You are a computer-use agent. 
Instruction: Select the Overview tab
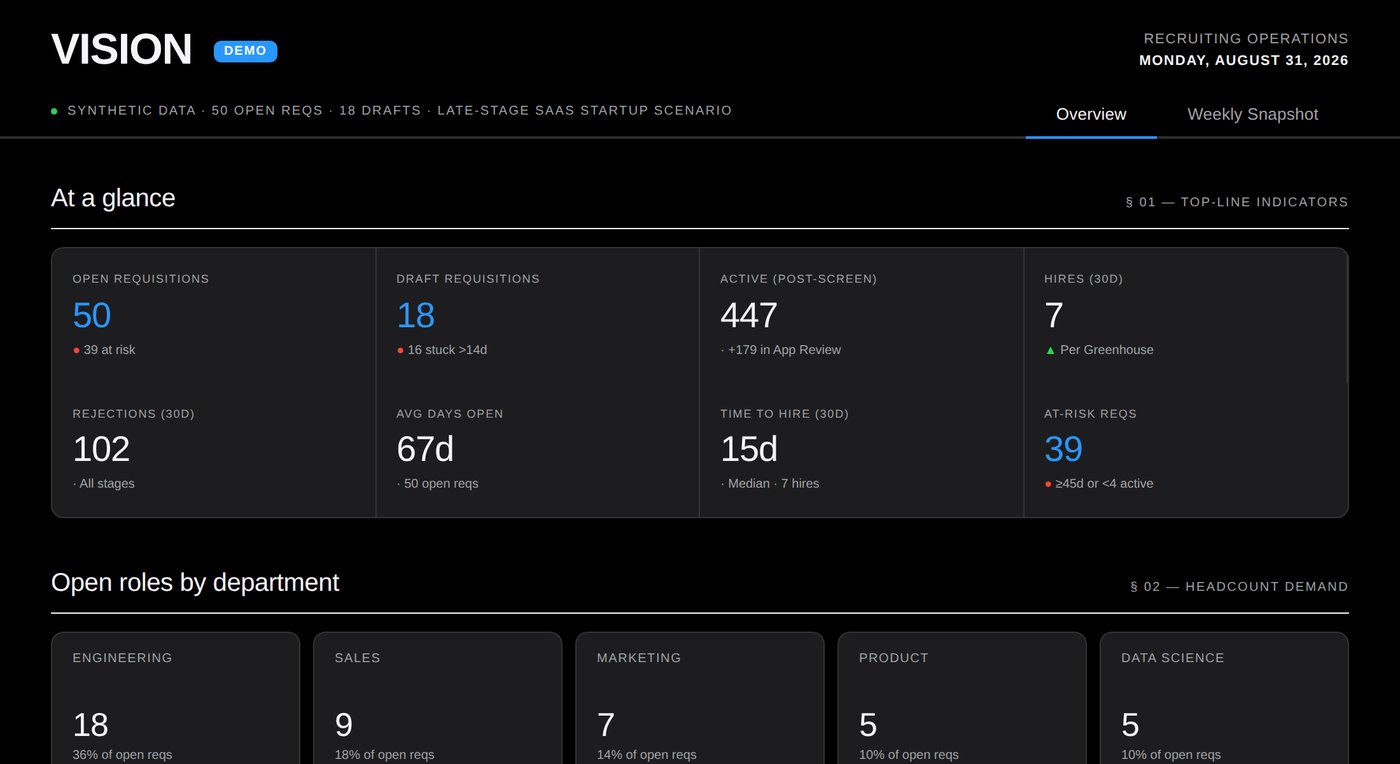pyautogui.click(x=1091, y=114)
